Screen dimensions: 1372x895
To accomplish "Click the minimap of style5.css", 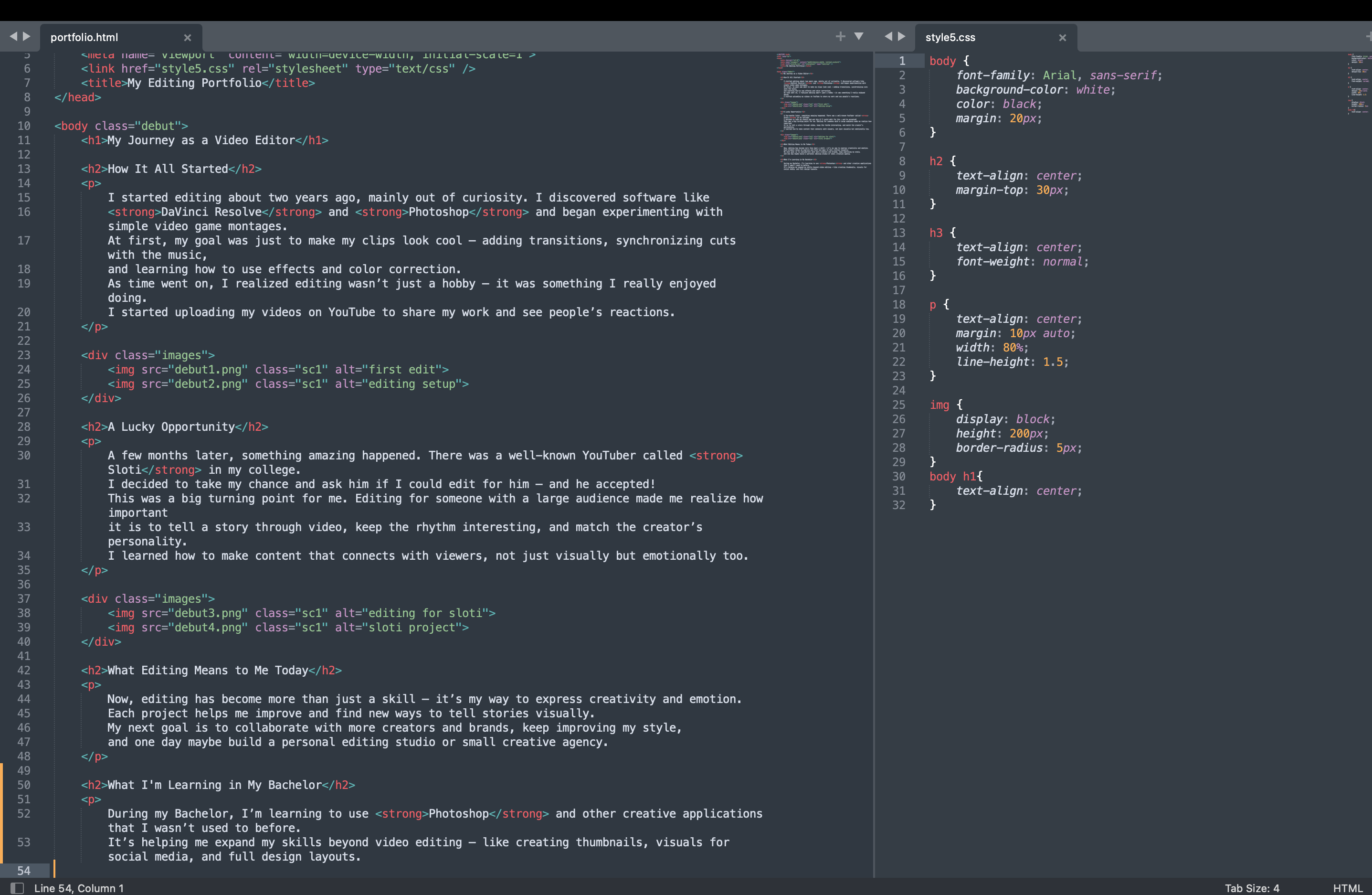I will pos(1359,84).
